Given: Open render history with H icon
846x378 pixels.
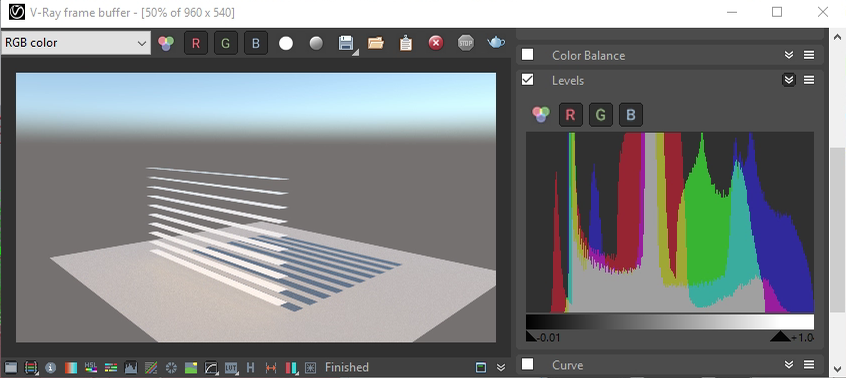Looking at the screenshot, I should [x=250, y=368].
